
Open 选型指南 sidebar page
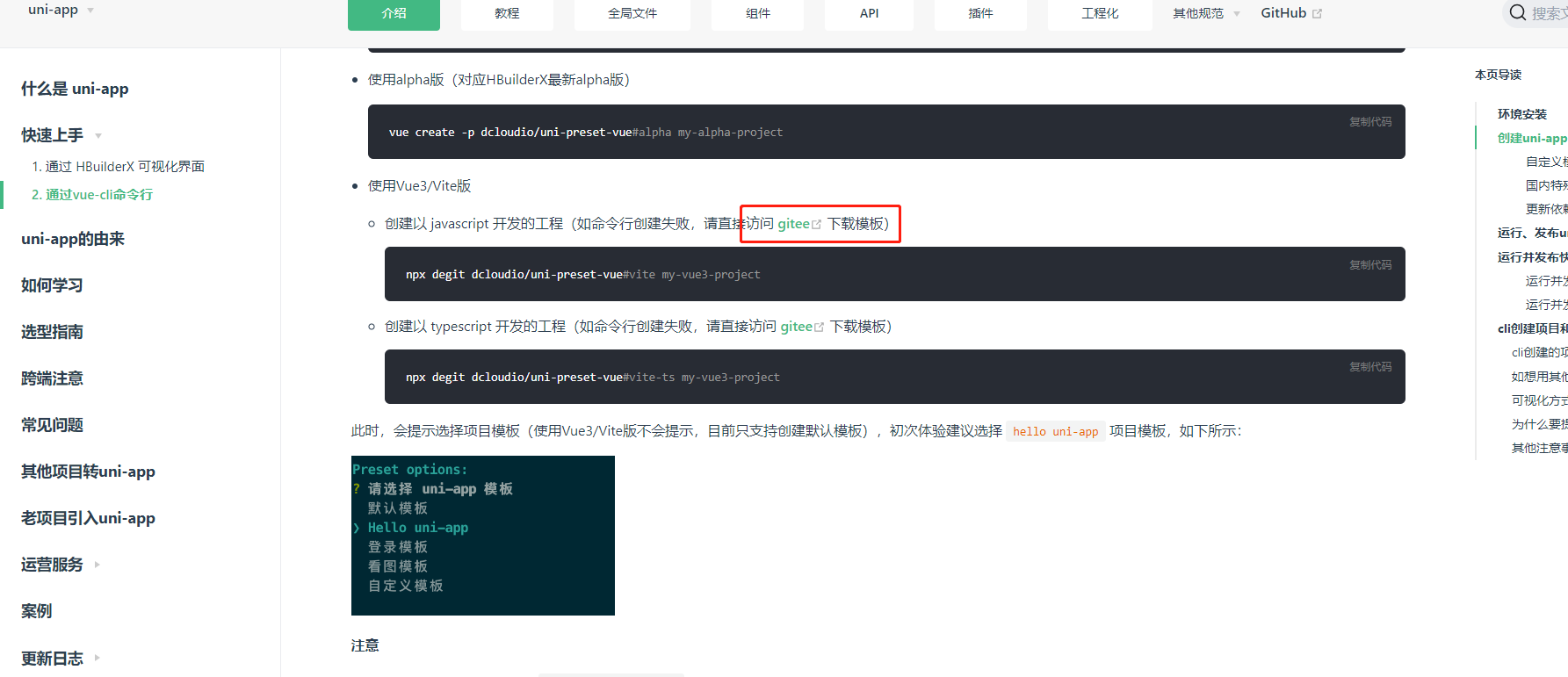[52, 332]
